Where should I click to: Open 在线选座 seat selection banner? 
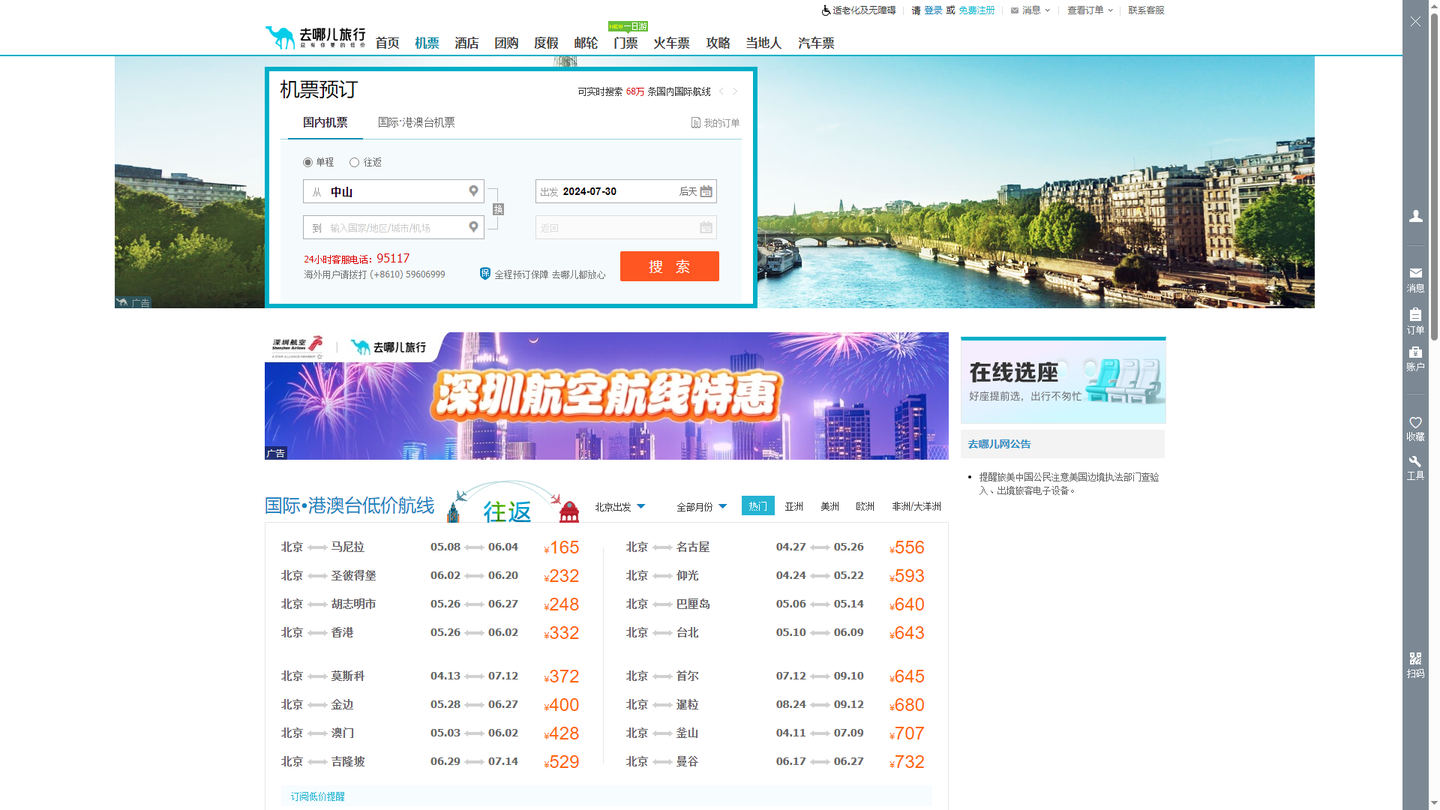tap(1063, 381)
